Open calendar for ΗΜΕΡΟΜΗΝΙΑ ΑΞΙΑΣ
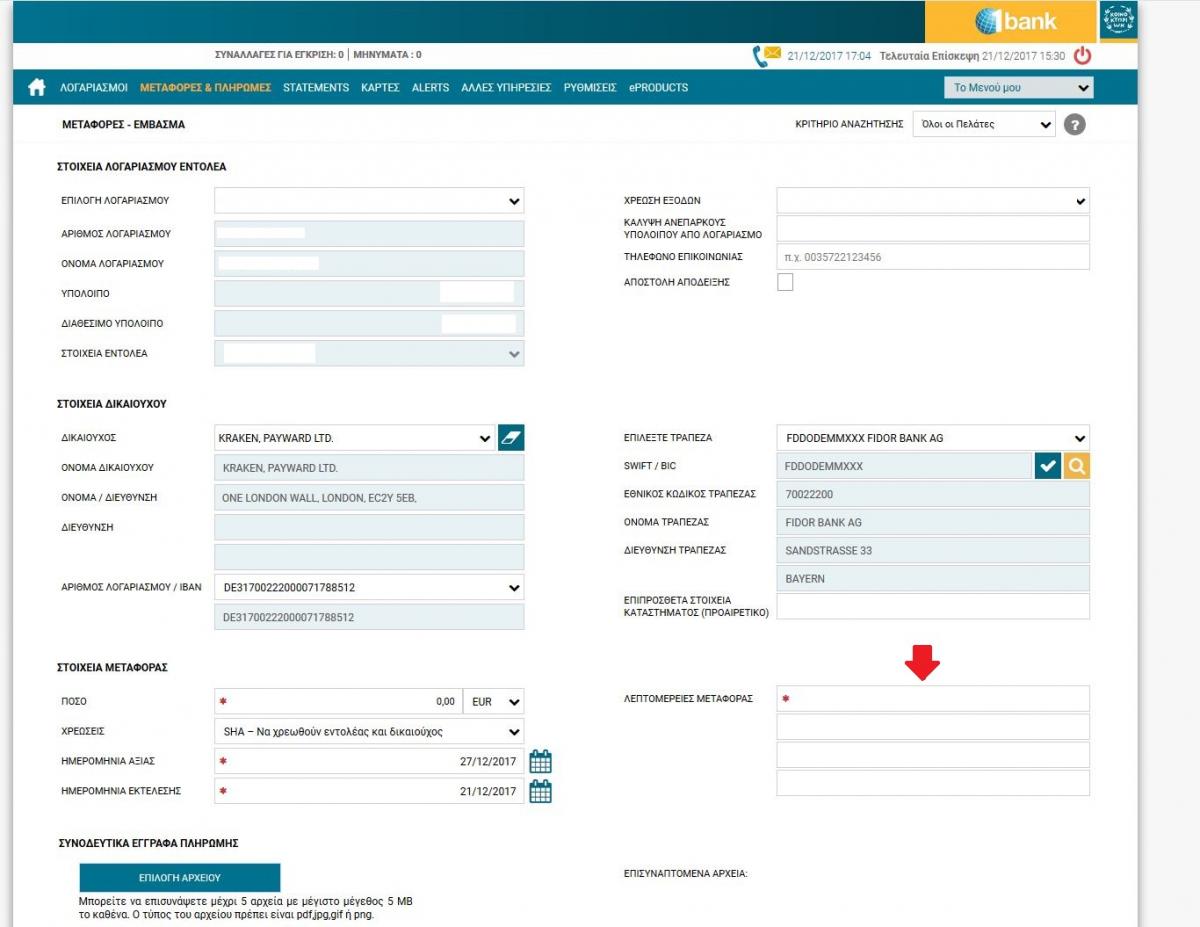Image resolution: width=1200 pixels, height=927 pixels. pos(540,761)
